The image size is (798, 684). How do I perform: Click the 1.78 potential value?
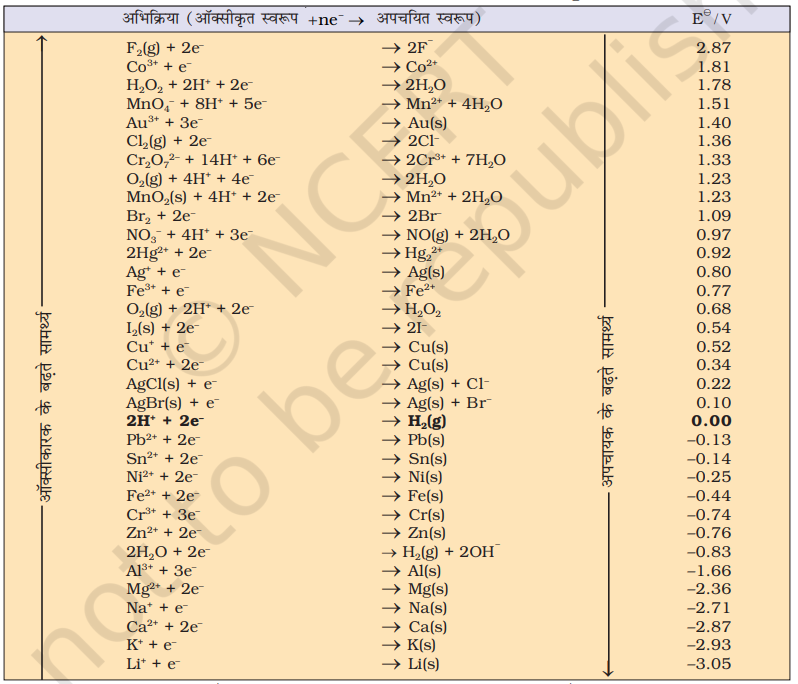[x=714, y=85]
